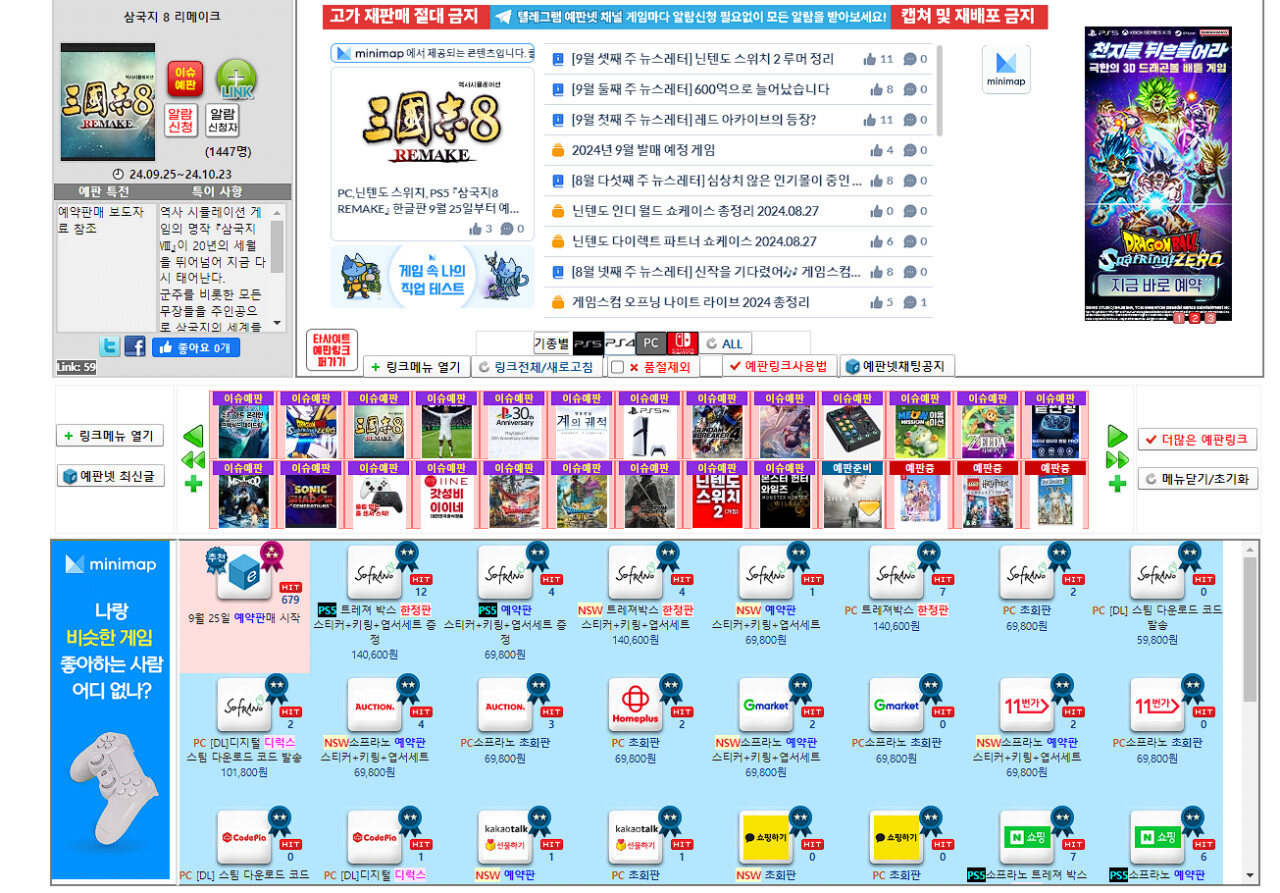Screen dimensions: 1280x893
Task: Open Sofrano PC [DL] 디지털 디럭스 icon
Action: point(244,705)
